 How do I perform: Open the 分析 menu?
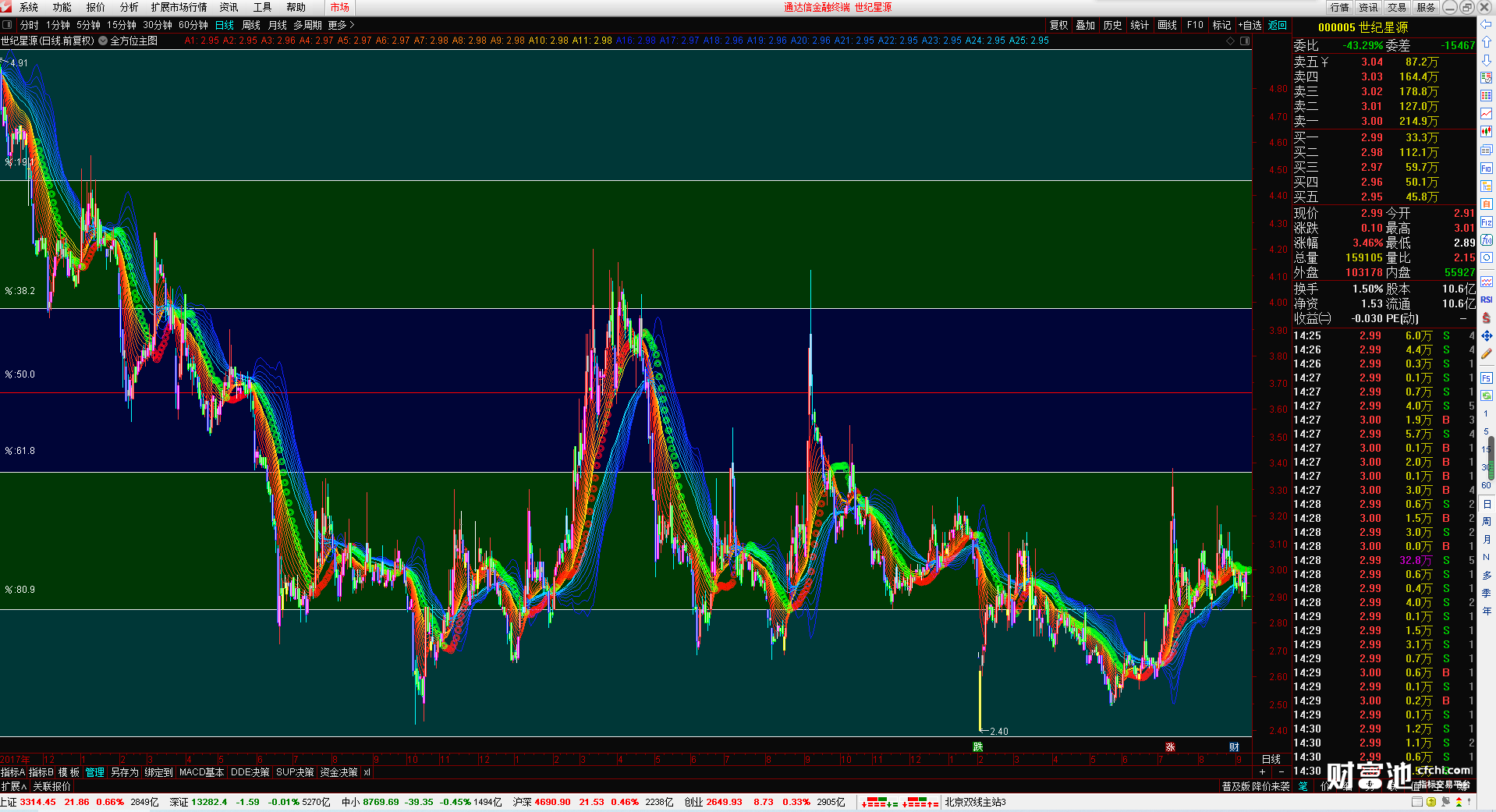tap(129, 7)
